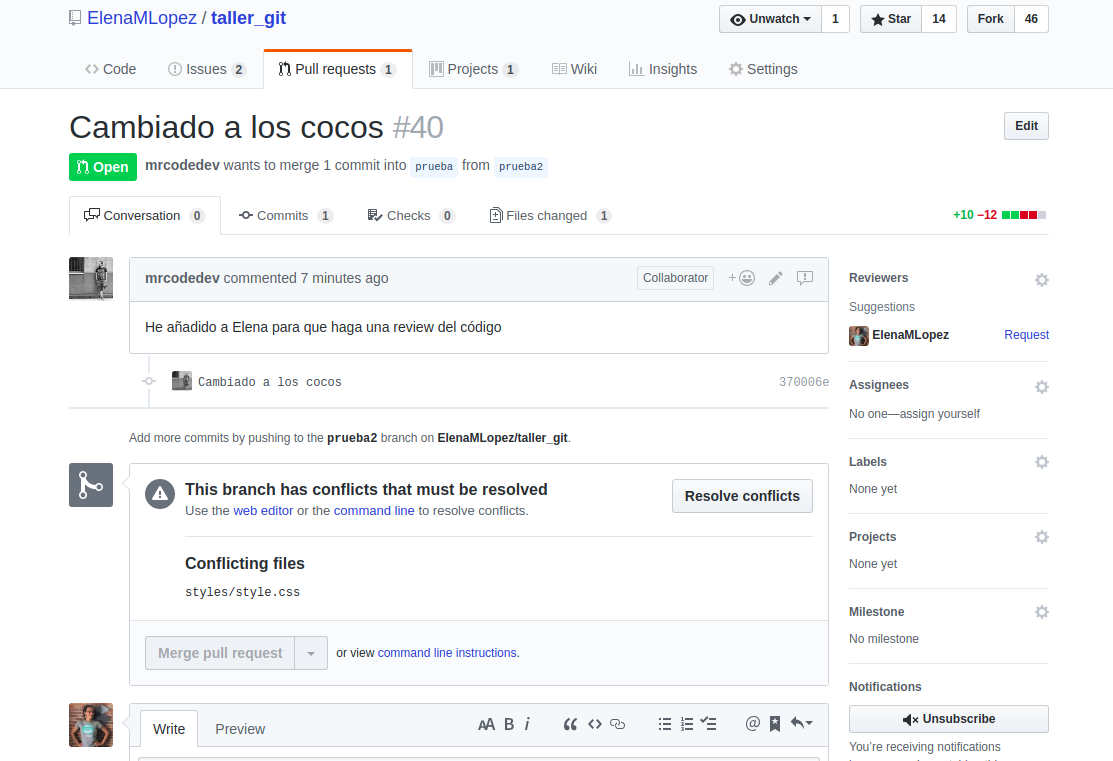Unsubscribe from notifications

[x=948, y=719]
